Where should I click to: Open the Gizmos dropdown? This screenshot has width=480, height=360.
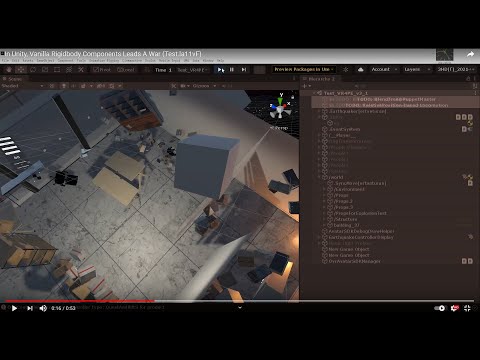click(204, 86)
